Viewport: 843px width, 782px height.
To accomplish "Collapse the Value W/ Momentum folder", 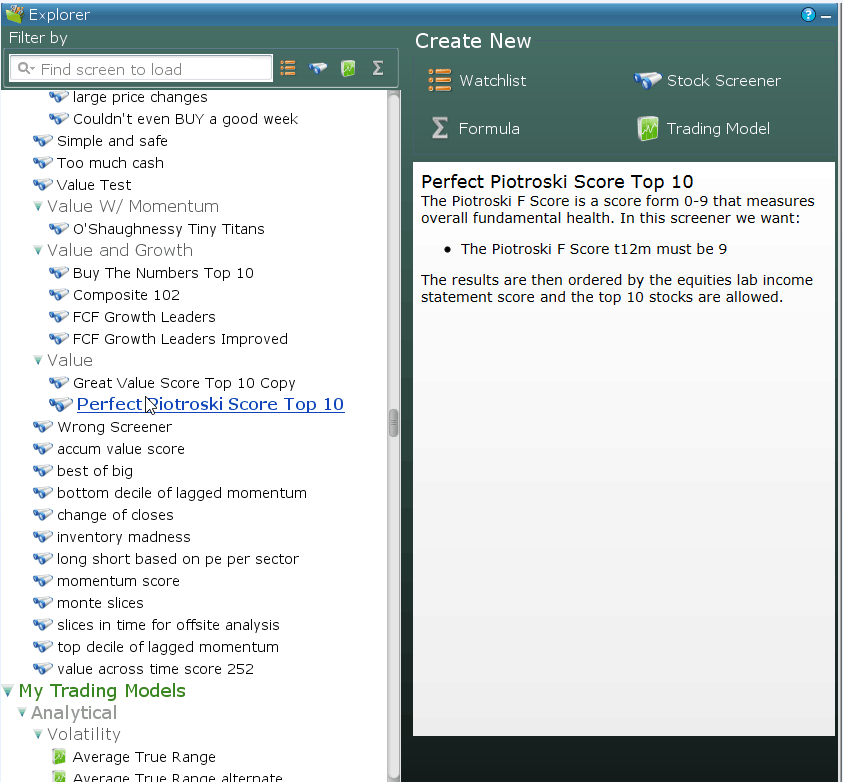I will pyautogui.click(x=38, y=207).
